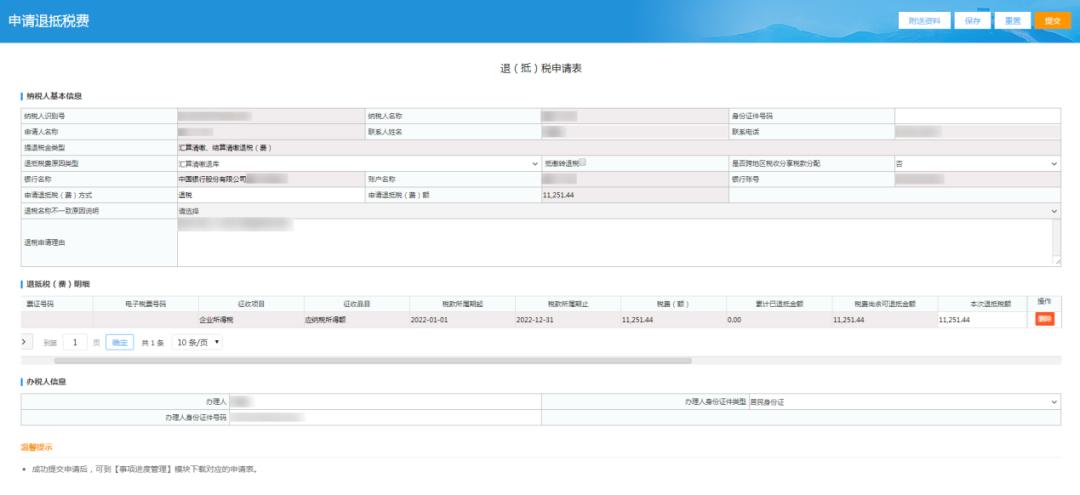Click the 共 1 条 record count text
This screenshot has height=495, width=1080.
coord(152,343)
